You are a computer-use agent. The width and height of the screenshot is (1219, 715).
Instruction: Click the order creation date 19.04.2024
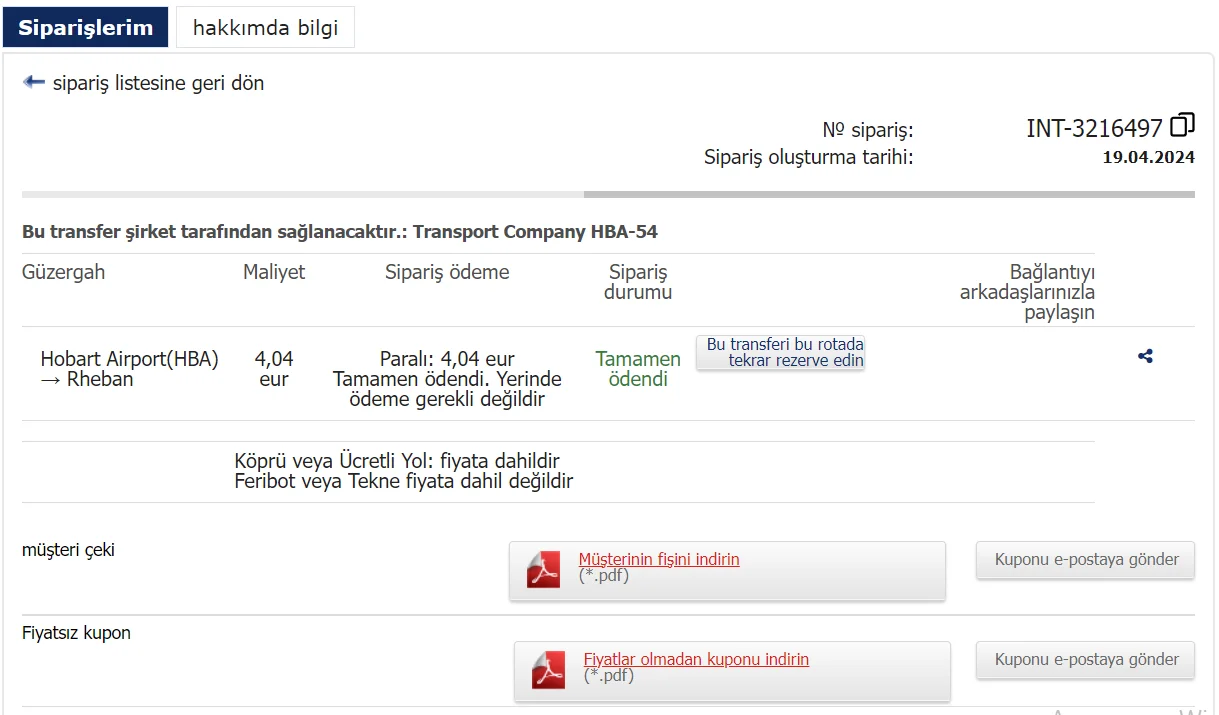(1149, 157)
